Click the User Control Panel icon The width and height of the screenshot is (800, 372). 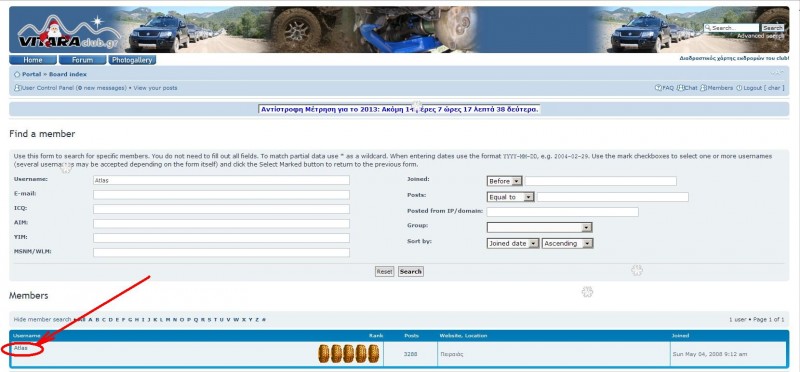click(x=17, y=88)
